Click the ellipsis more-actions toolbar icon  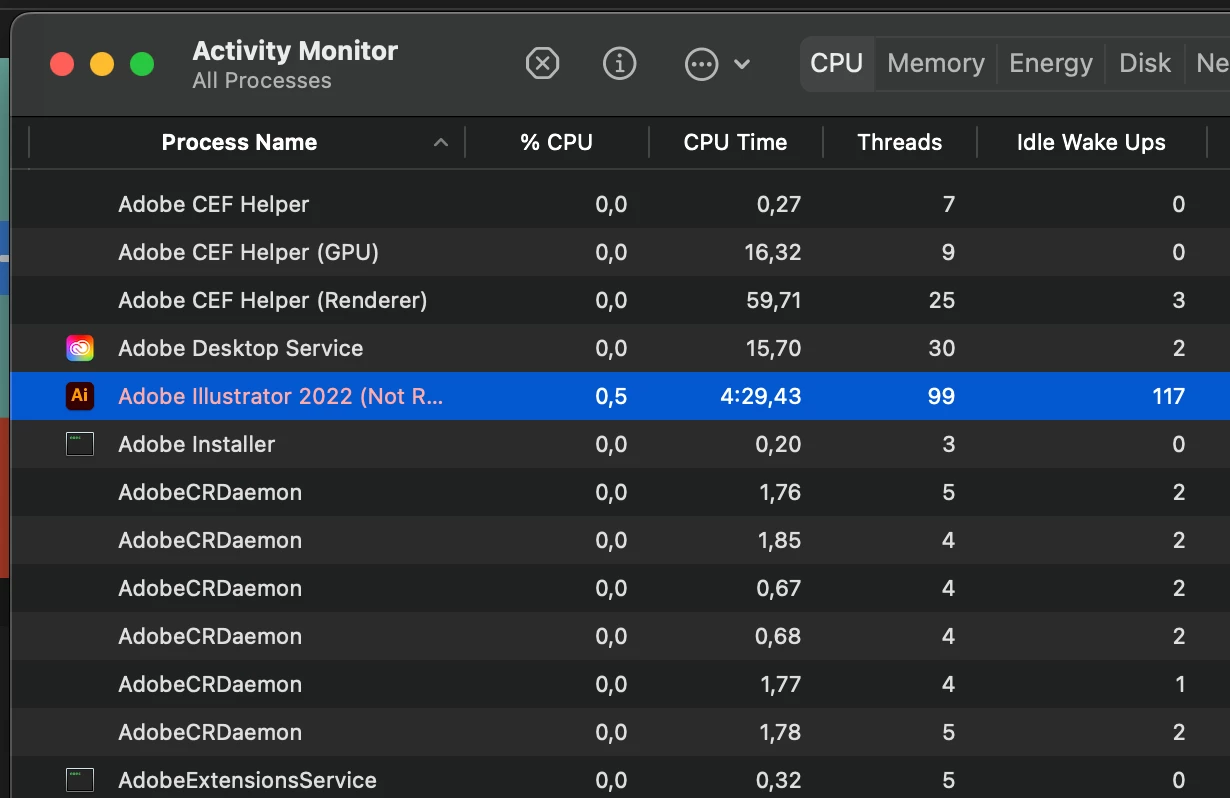701,65
